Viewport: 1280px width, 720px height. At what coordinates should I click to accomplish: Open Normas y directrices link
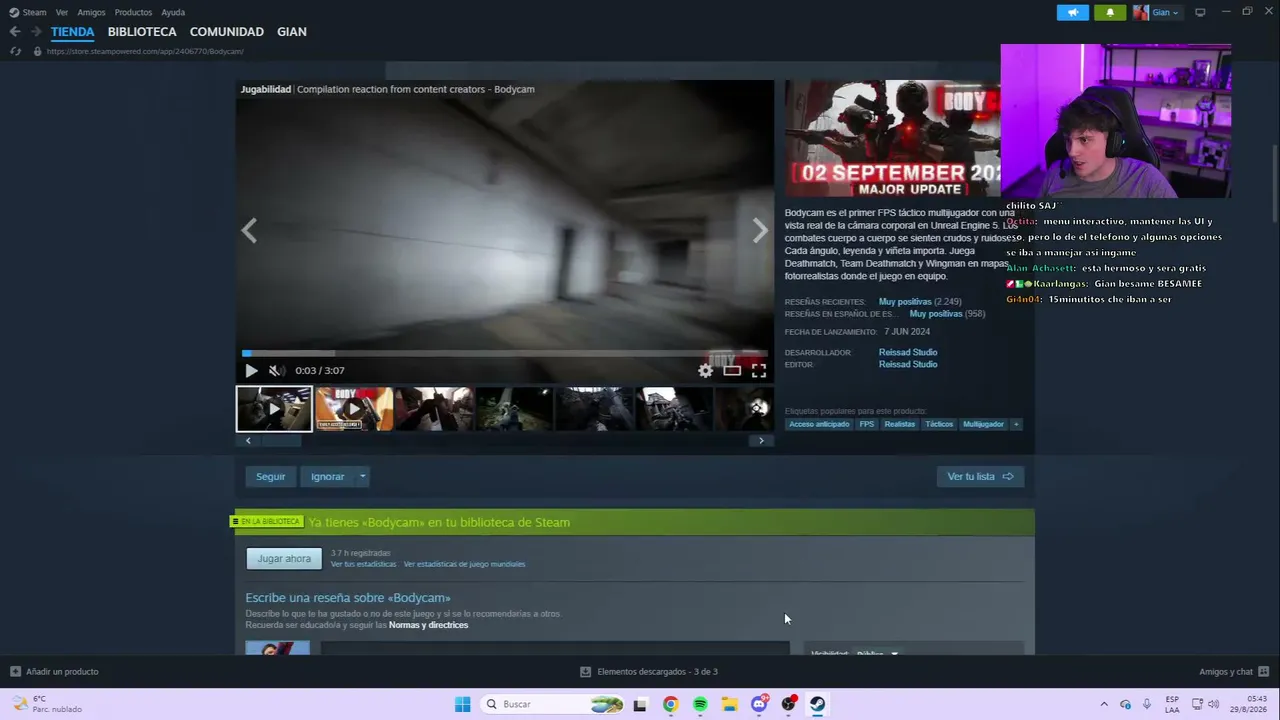(428, 625)
